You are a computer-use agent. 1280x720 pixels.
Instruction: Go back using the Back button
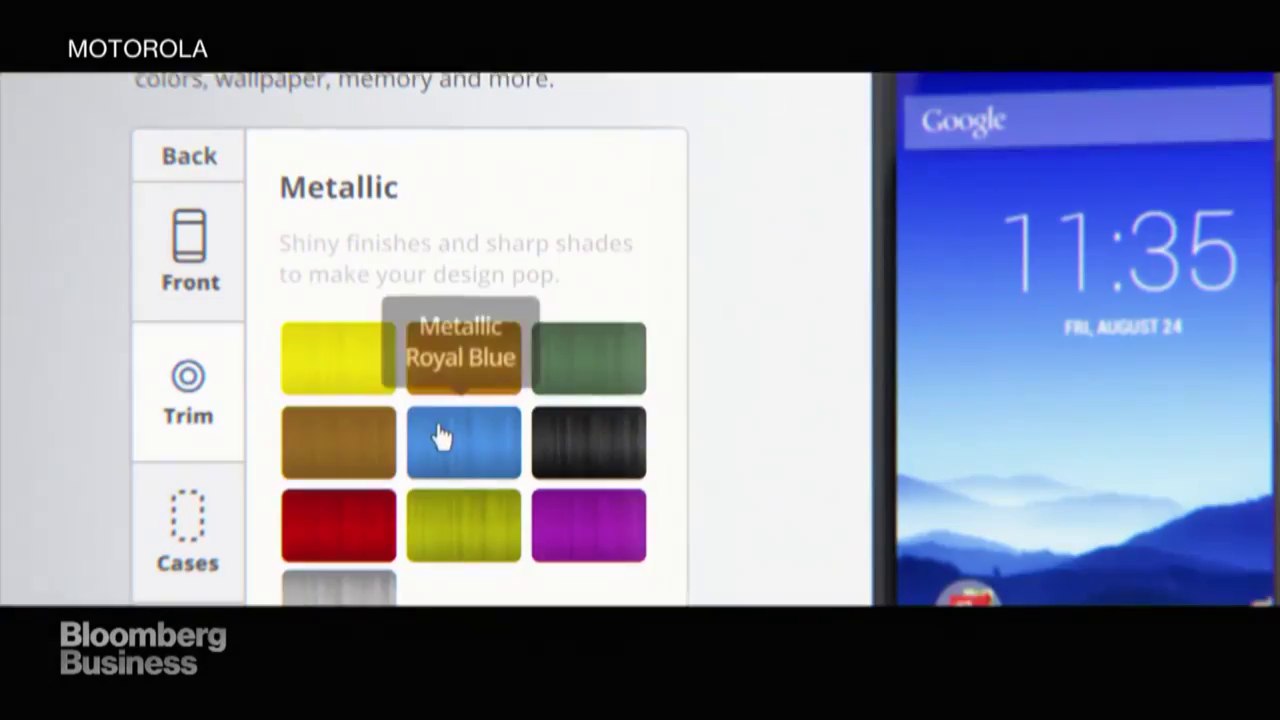click(x=189, y=156)
